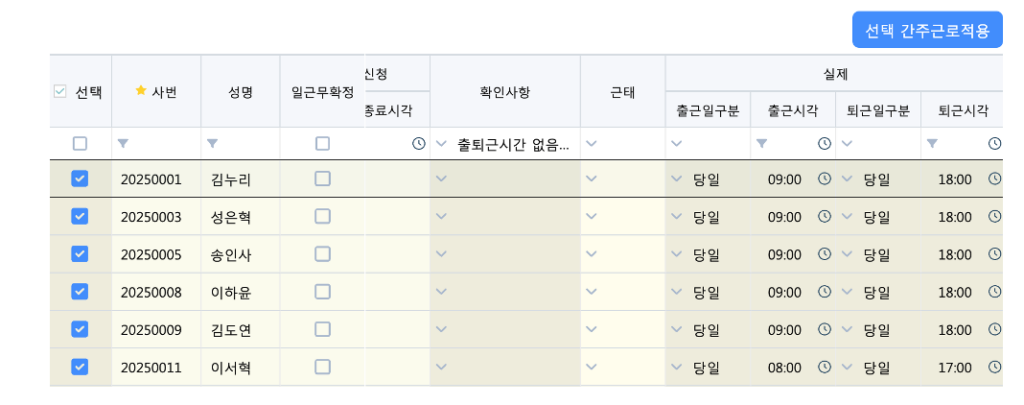Click clock icon beside 이서혁's 08:00 time
Viewport: 1024px width, 405px height.
click(x=824, y=367)
